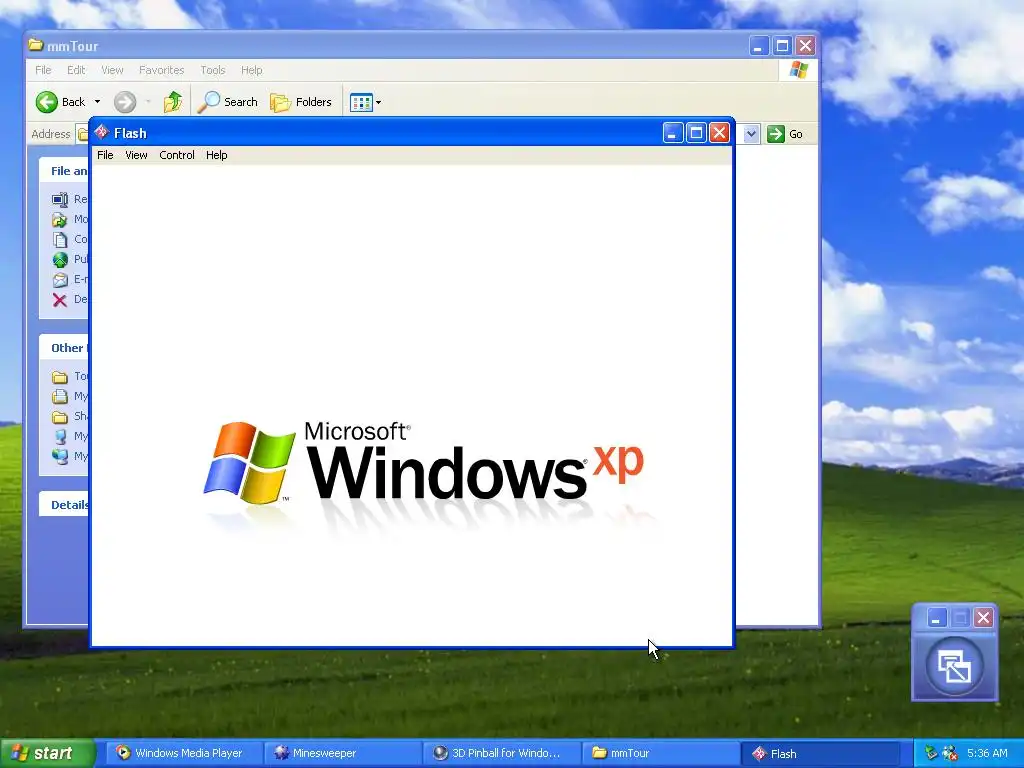Open the File menu in mmTour window
1024x768 pixels.
[x=43, y=70]
